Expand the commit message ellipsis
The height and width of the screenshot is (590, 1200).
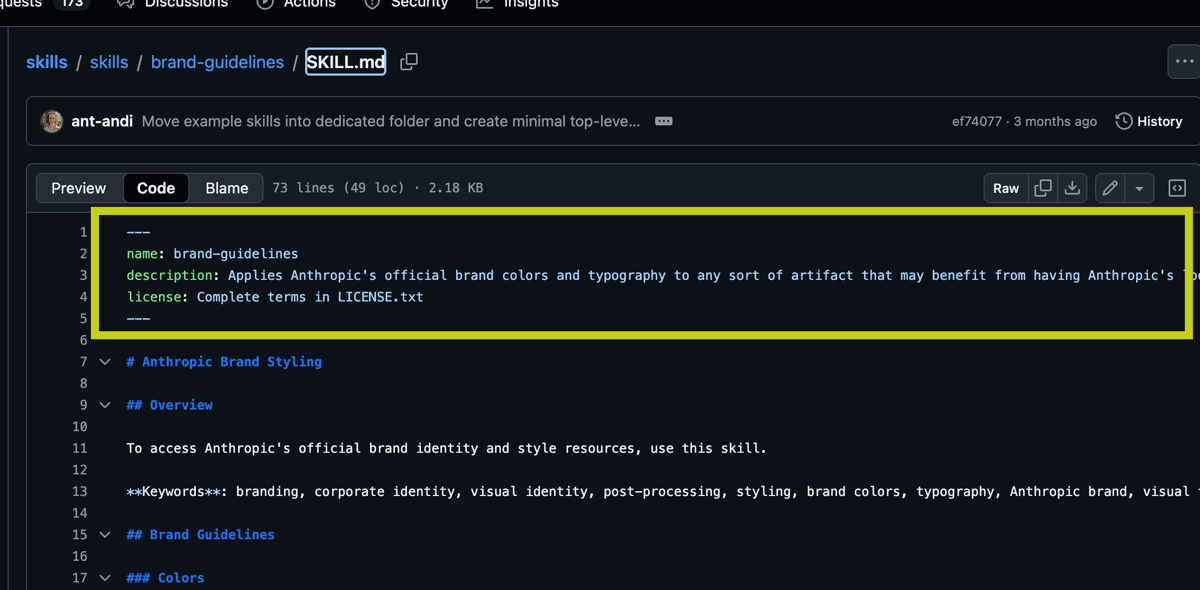[x=663, y=121]
